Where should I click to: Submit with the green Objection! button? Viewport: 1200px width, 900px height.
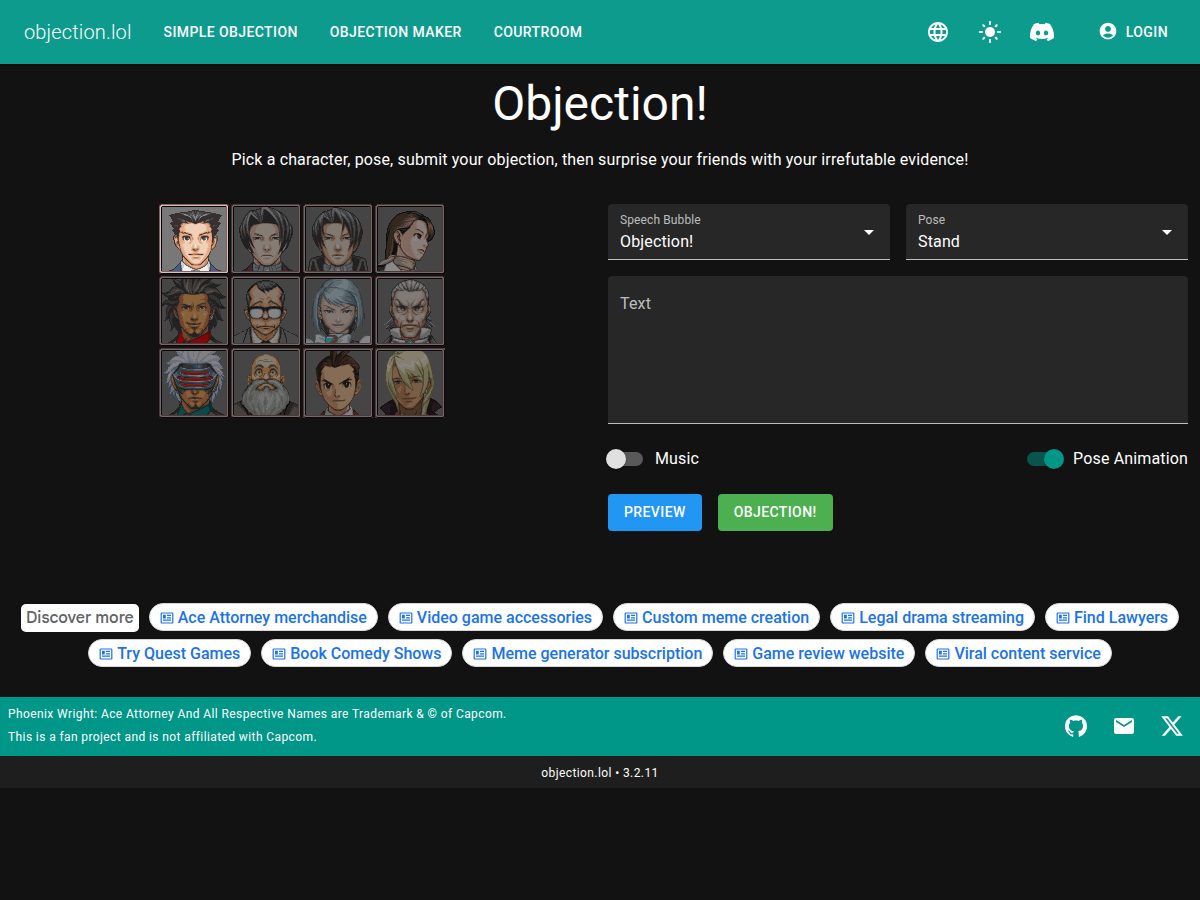click(775, 512)
